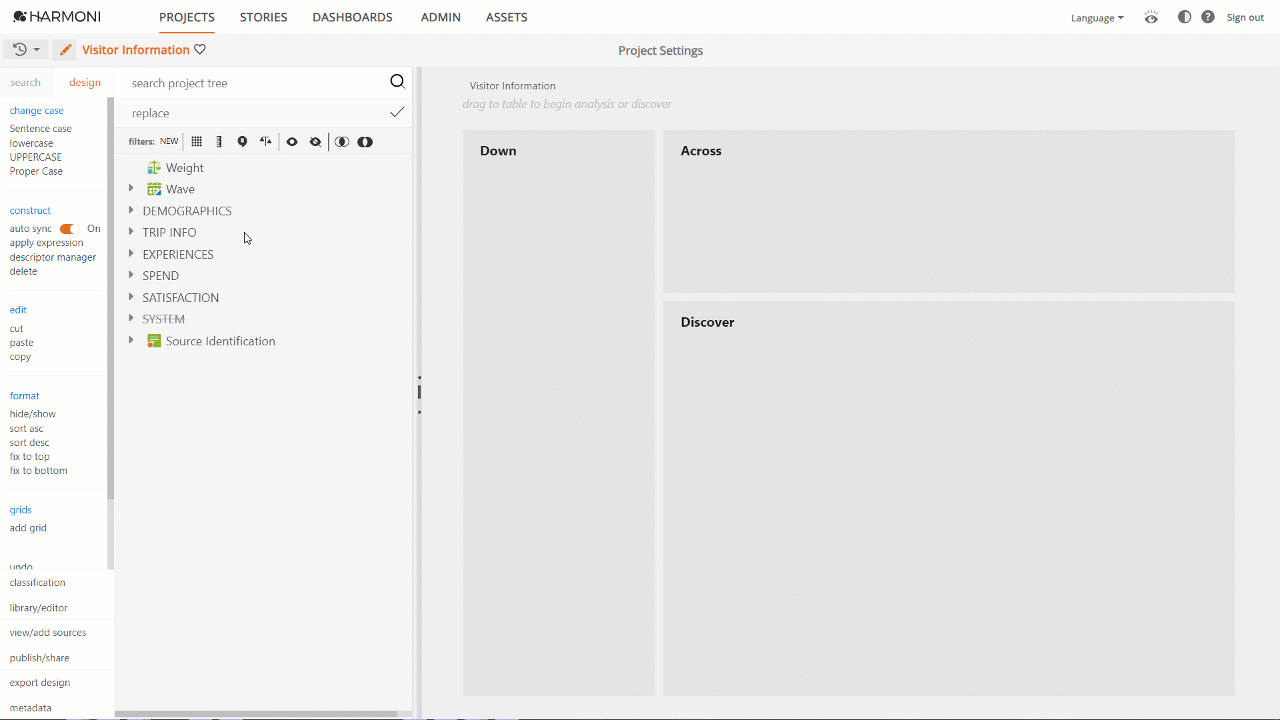The width and height of the screenshot is (1280, 720).
Task: Click the panel splitter collapse handle
Action: [x=419, y=392]
